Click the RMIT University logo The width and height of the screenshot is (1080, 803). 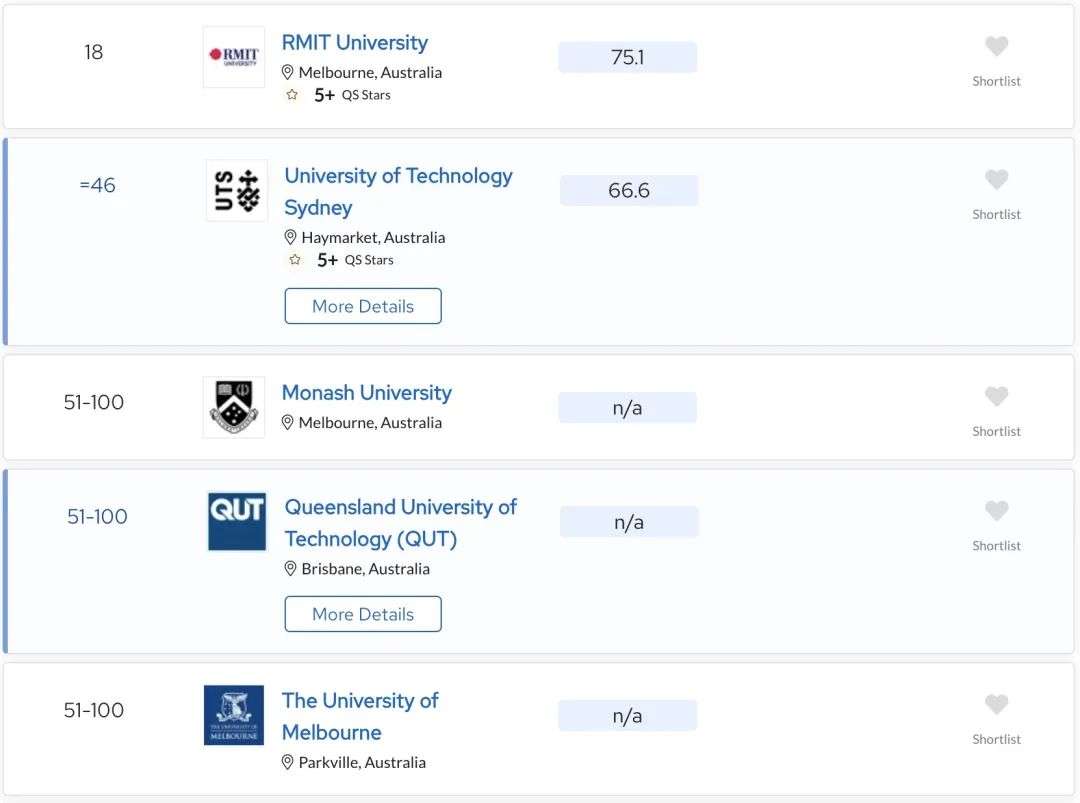point(233,57)
